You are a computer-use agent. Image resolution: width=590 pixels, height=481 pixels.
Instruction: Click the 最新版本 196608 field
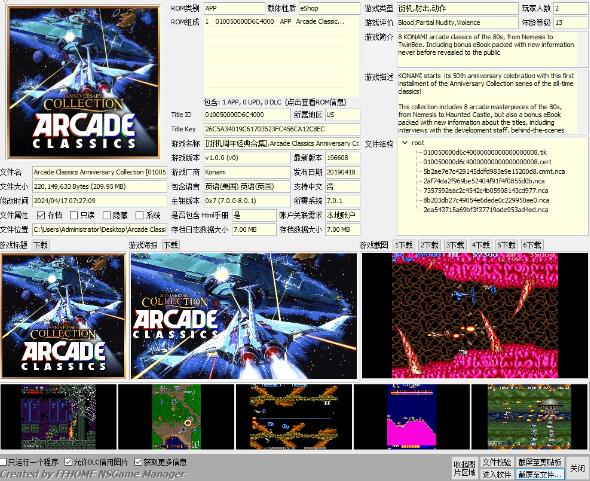[x=343, y=158]
